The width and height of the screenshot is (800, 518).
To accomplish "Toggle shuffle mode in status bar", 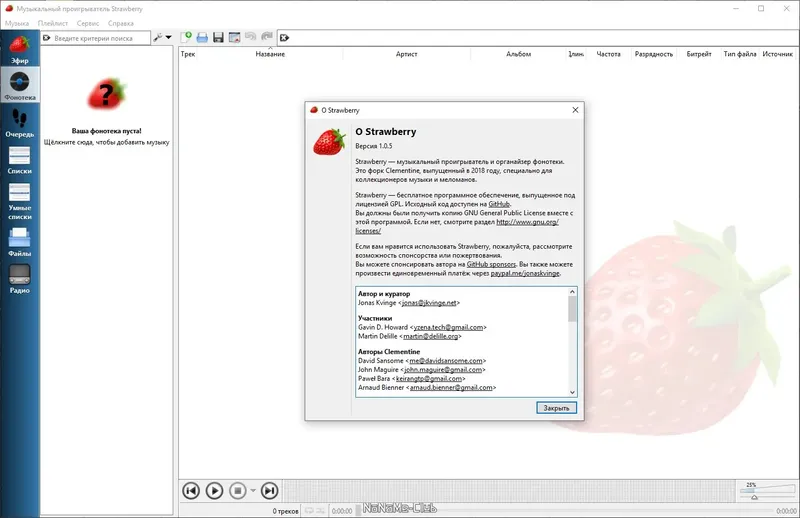I will click(320, 510).
